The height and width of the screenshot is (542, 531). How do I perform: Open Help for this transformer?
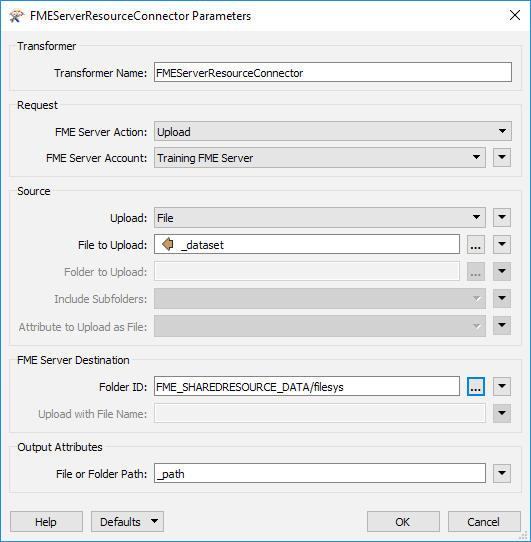tap(46, 522)
